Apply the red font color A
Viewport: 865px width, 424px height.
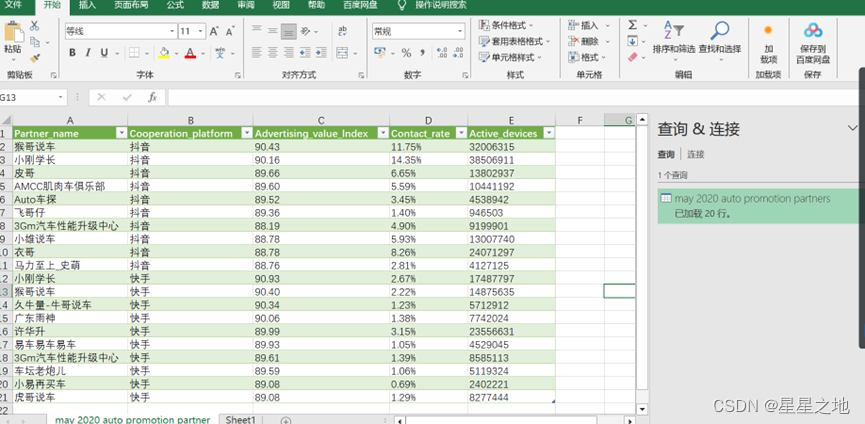tap(190, 53)
